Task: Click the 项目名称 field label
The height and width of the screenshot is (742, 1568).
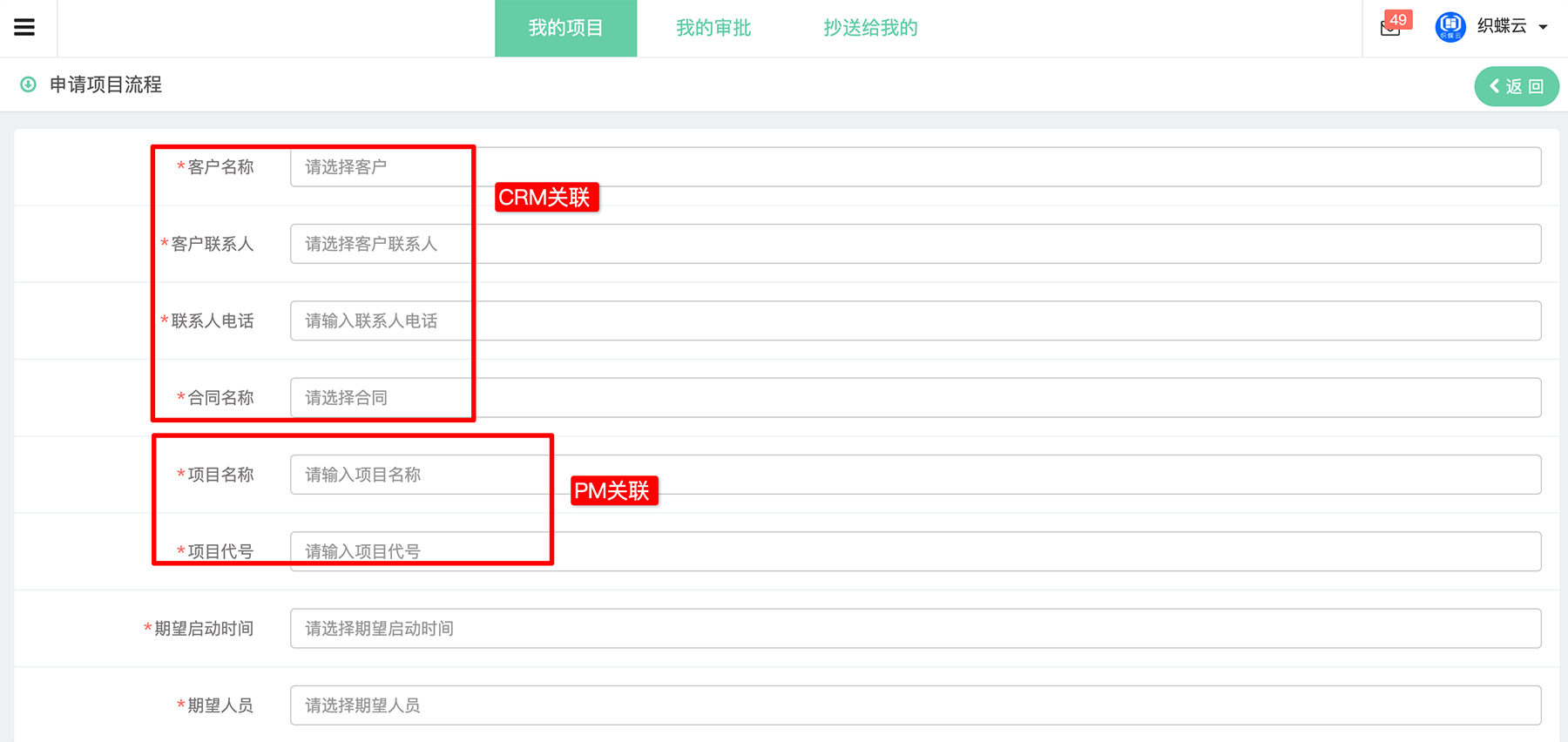Action: (220, 475)
